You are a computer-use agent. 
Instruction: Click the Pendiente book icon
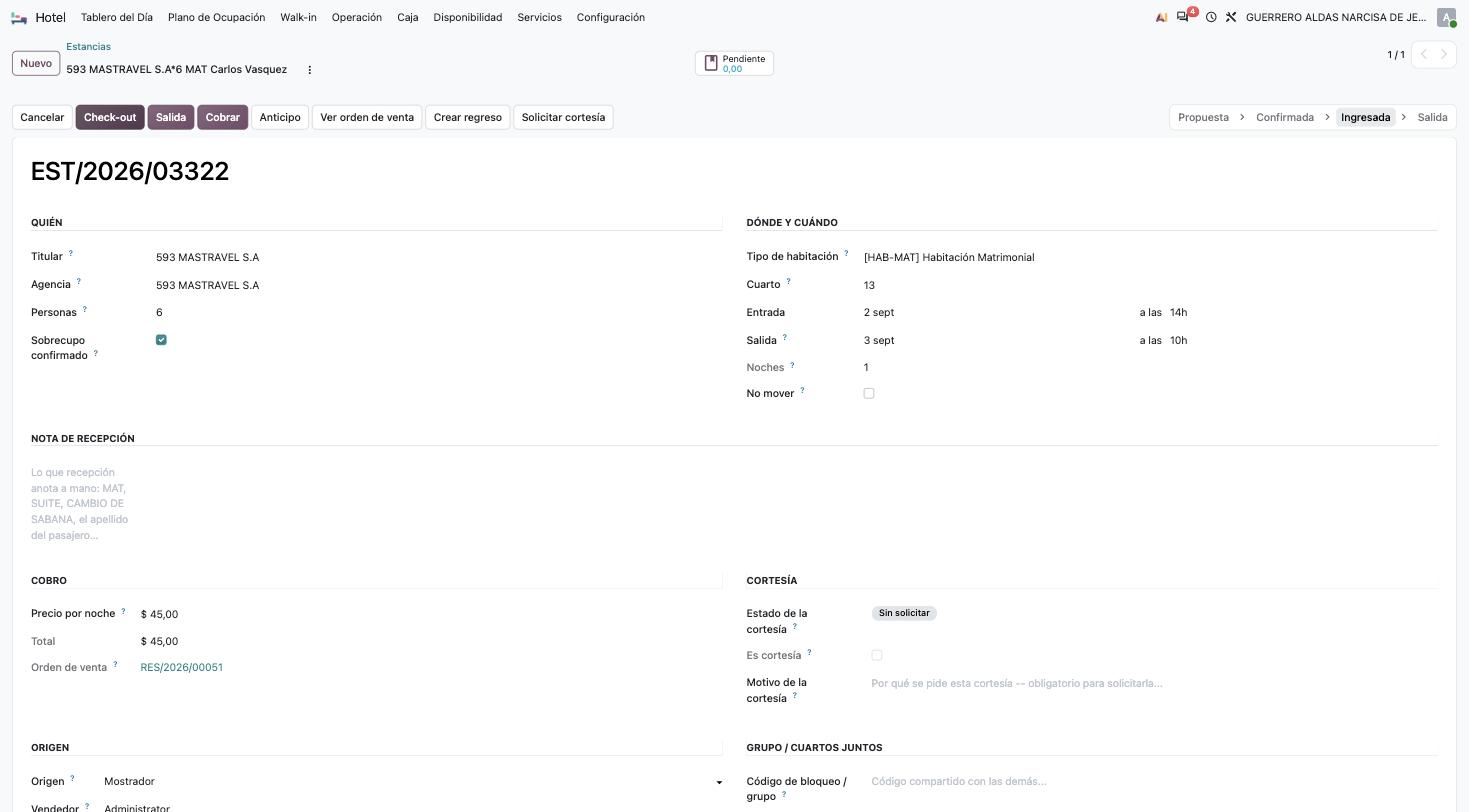[x=711, y=63]
